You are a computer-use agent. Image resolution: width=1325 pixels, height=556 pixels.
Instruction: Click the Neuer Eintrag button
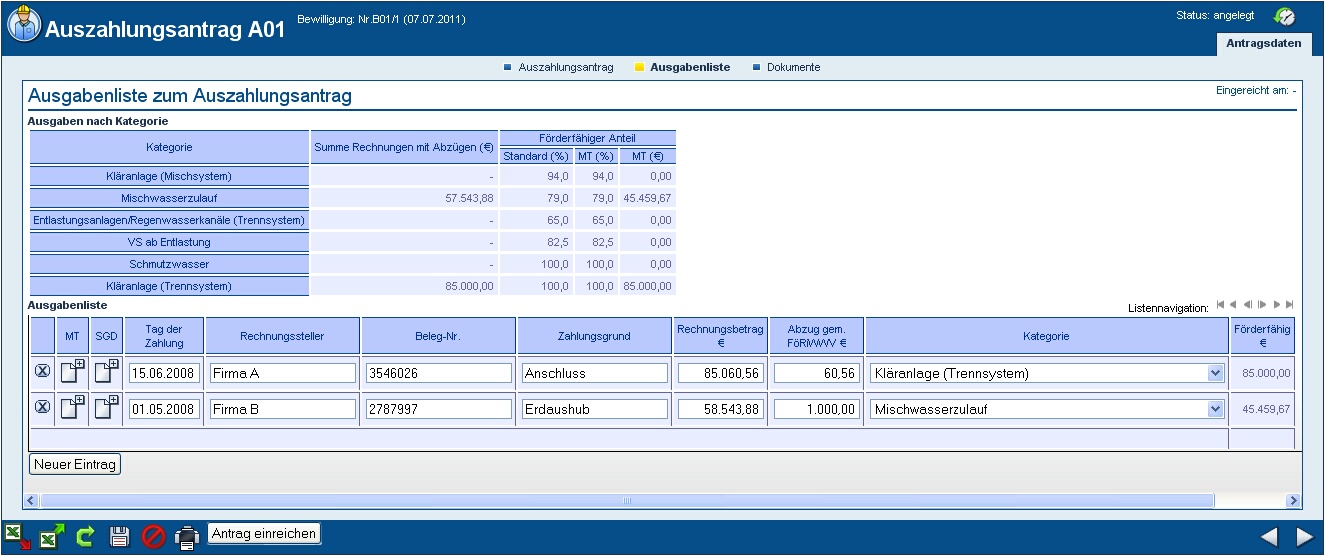point(75,465)
